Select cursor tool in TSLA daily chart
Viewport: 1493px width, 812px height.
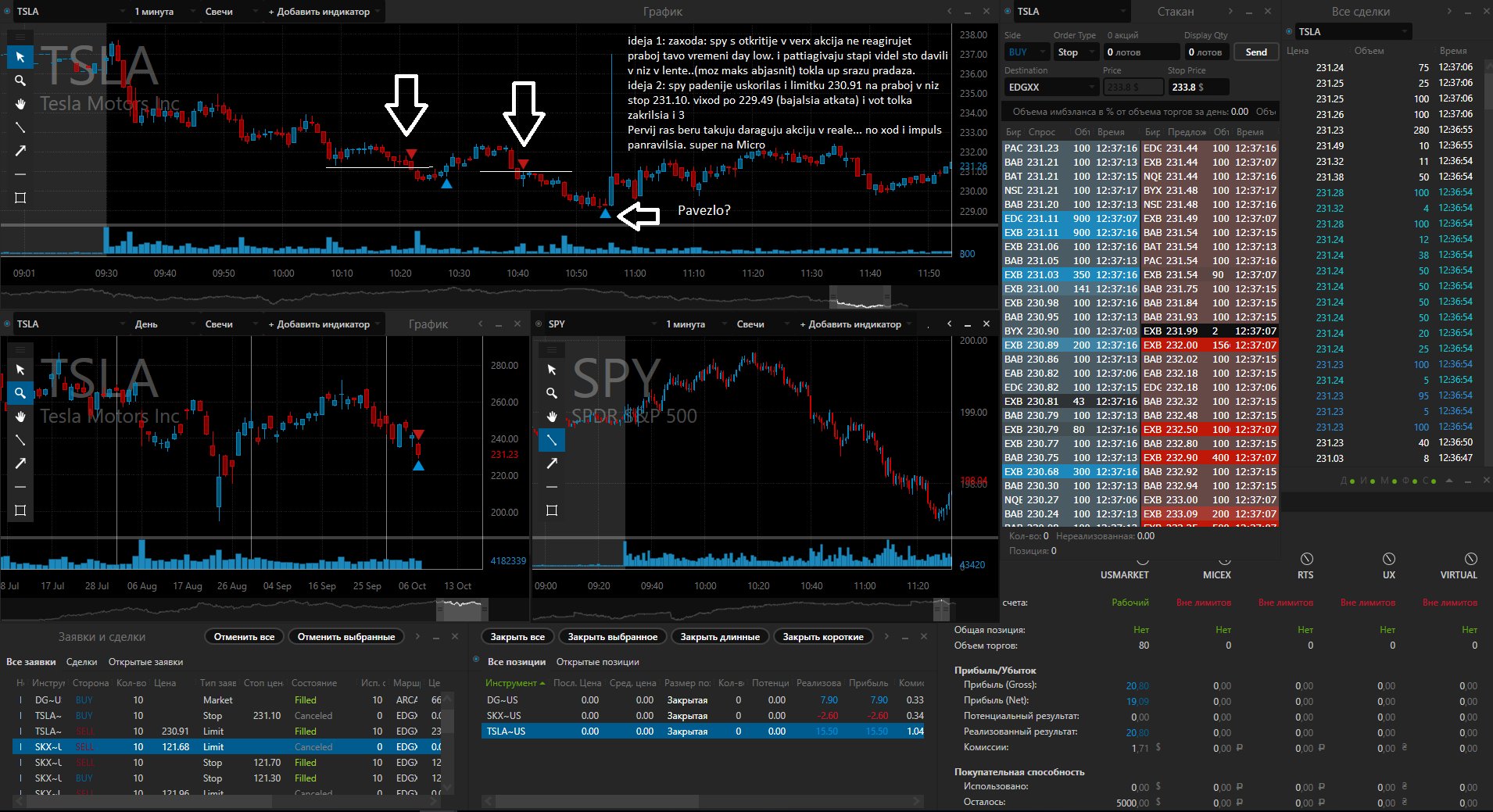point(20,370)
